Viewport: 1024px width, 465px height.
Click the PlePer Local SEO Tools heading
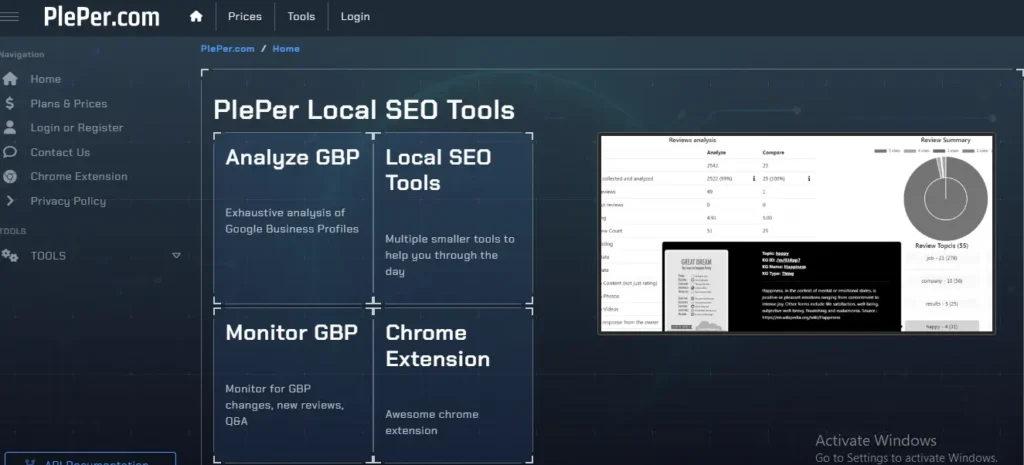[364, 110]
